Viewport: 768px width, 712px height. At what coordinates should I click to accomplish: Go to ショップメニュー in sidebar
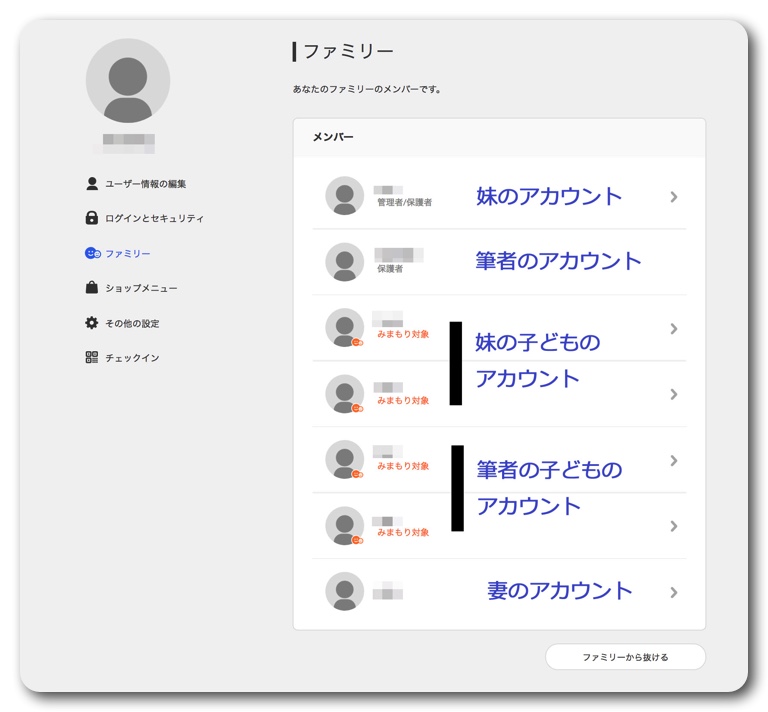[141, 288]
